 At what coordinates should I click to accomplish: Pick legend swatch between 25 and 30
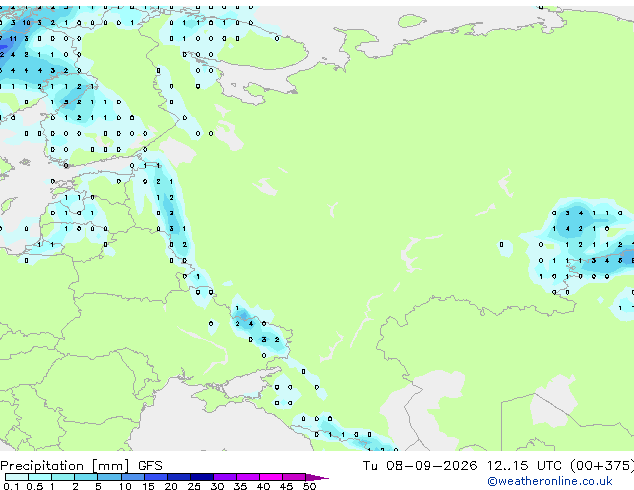click(x=201, y=477)
